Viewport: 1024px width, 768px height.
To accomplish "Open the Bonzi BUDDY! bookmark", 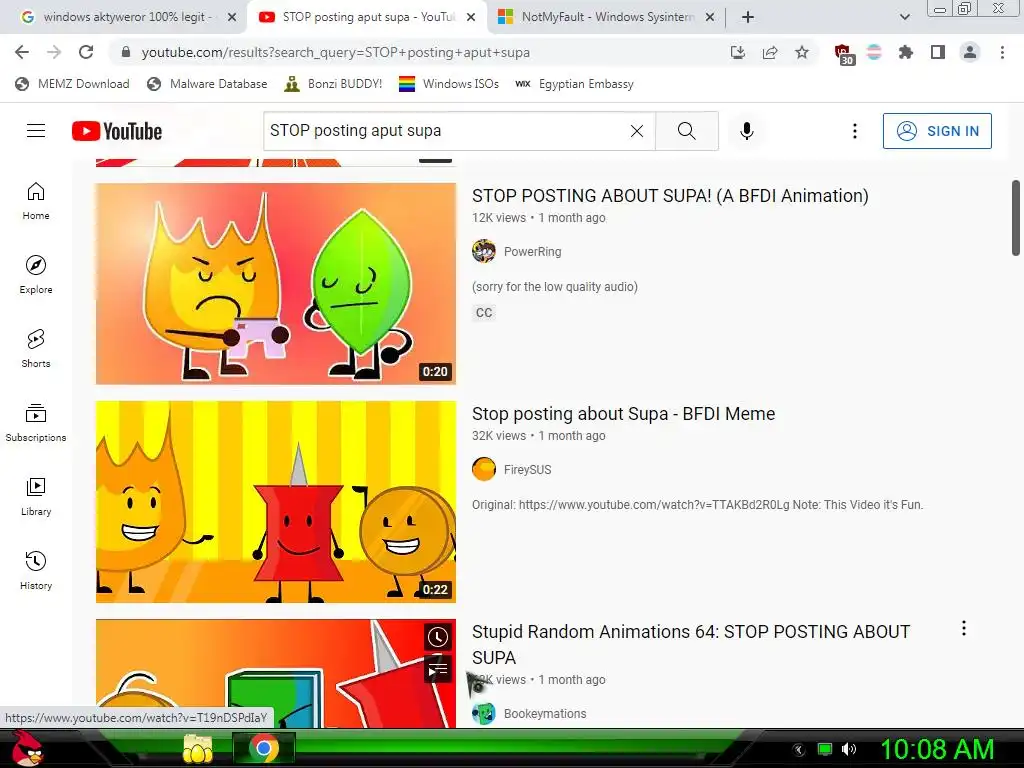I will [x=334, y=84].
